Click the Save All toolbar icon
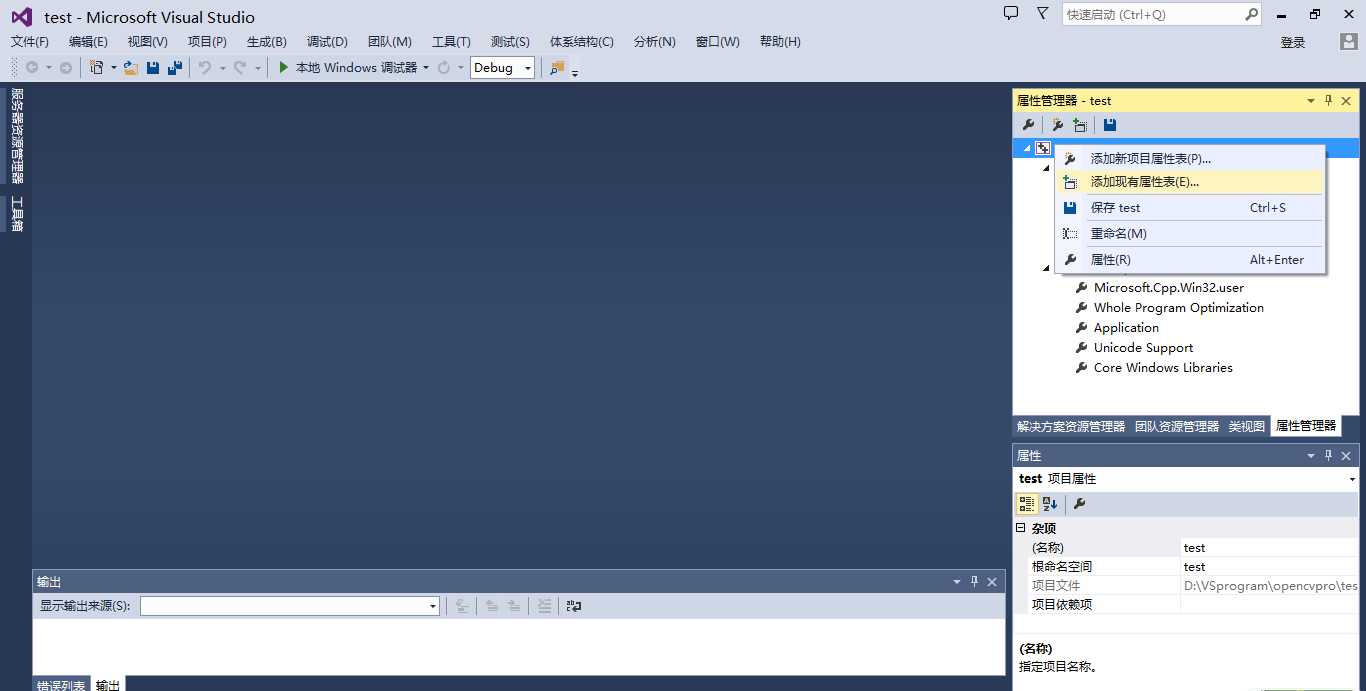Screen dimensions: 1366x691 click(175, 67)
